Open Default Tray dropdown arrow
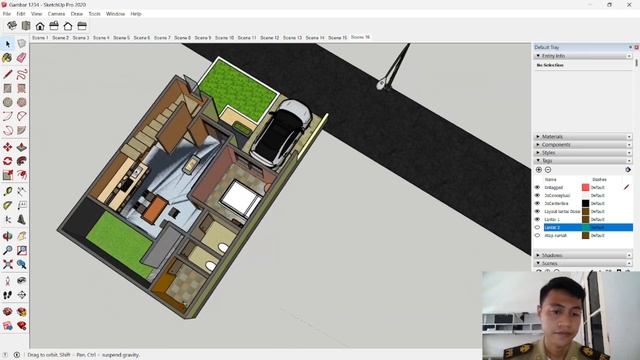The image size is (640, 360). click(630, 47)
